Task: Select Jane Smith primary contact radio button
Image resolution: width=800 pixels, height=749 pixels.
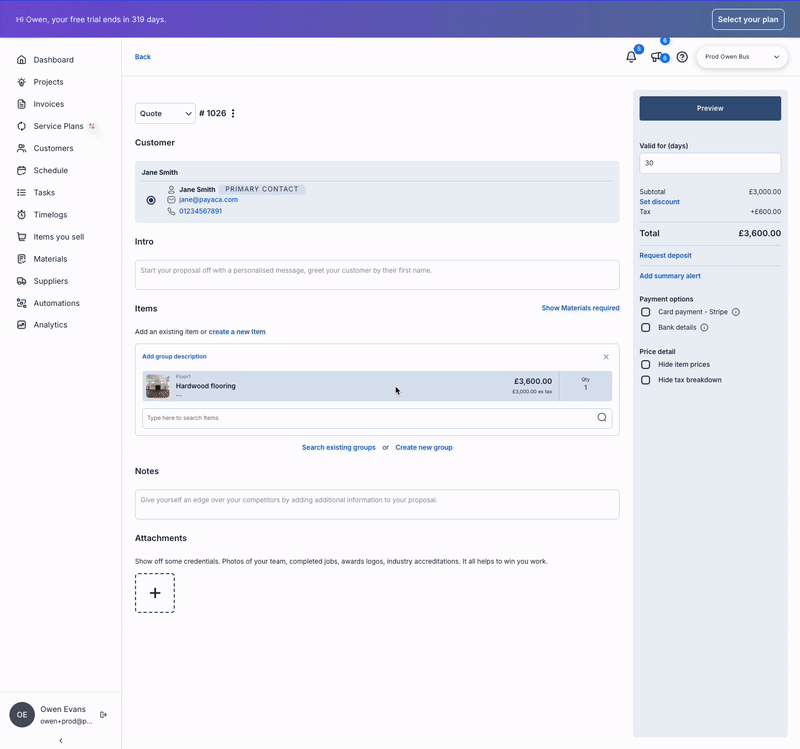Action: pos(151,200)
